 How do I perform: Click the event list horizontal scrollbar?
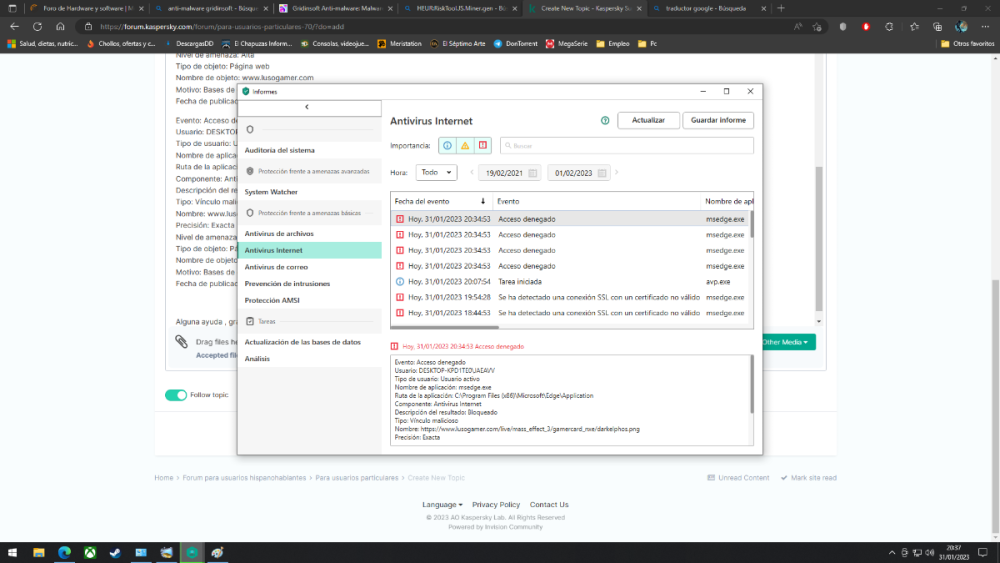[445, 327]
